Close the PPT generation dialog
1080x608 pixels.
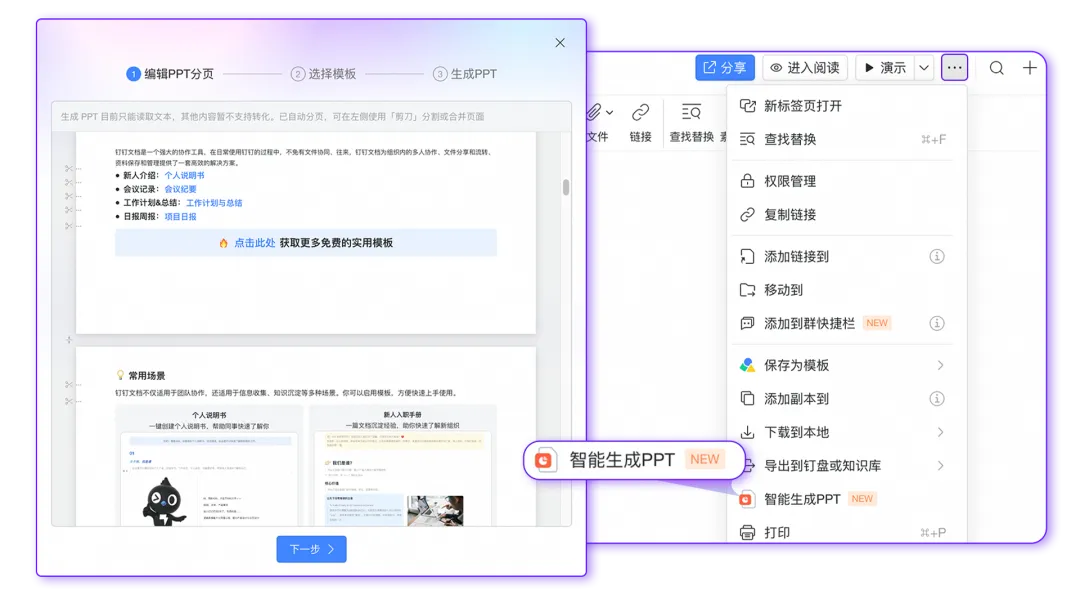[560, 43]
